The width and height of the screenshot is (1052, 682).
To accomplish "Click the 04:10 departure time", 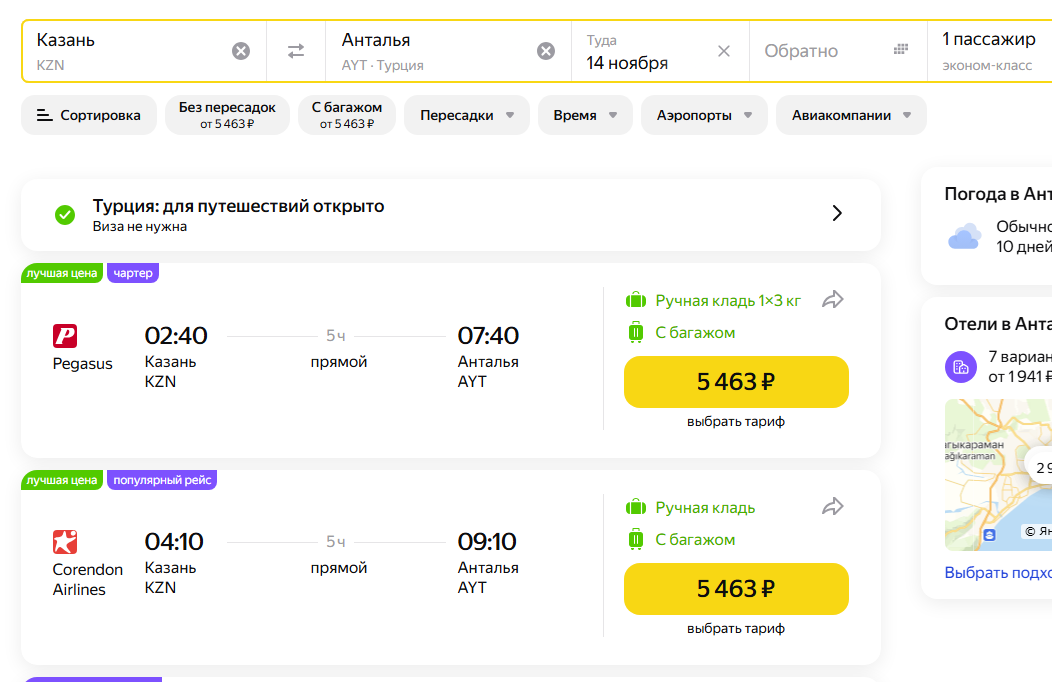I will [x=174, y=542].
